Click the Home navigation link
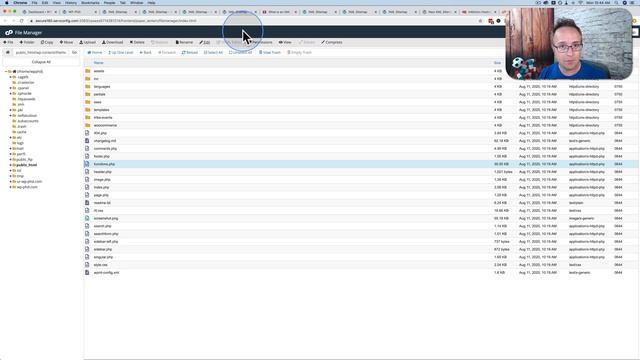Screen dimensions: 640x360 click(95, 53)
